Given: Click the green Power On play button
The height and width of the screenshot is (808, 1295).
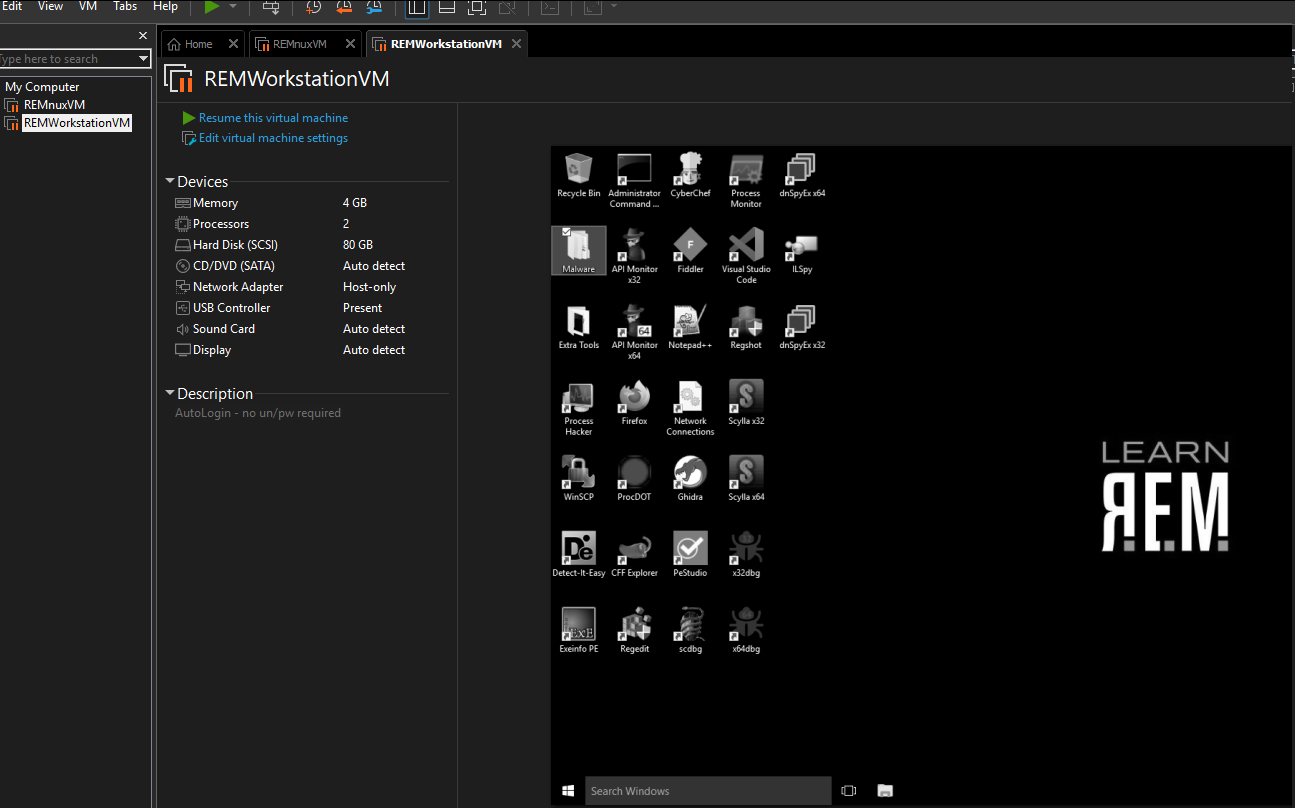Looking at the screenshot, I should [212, 7].
